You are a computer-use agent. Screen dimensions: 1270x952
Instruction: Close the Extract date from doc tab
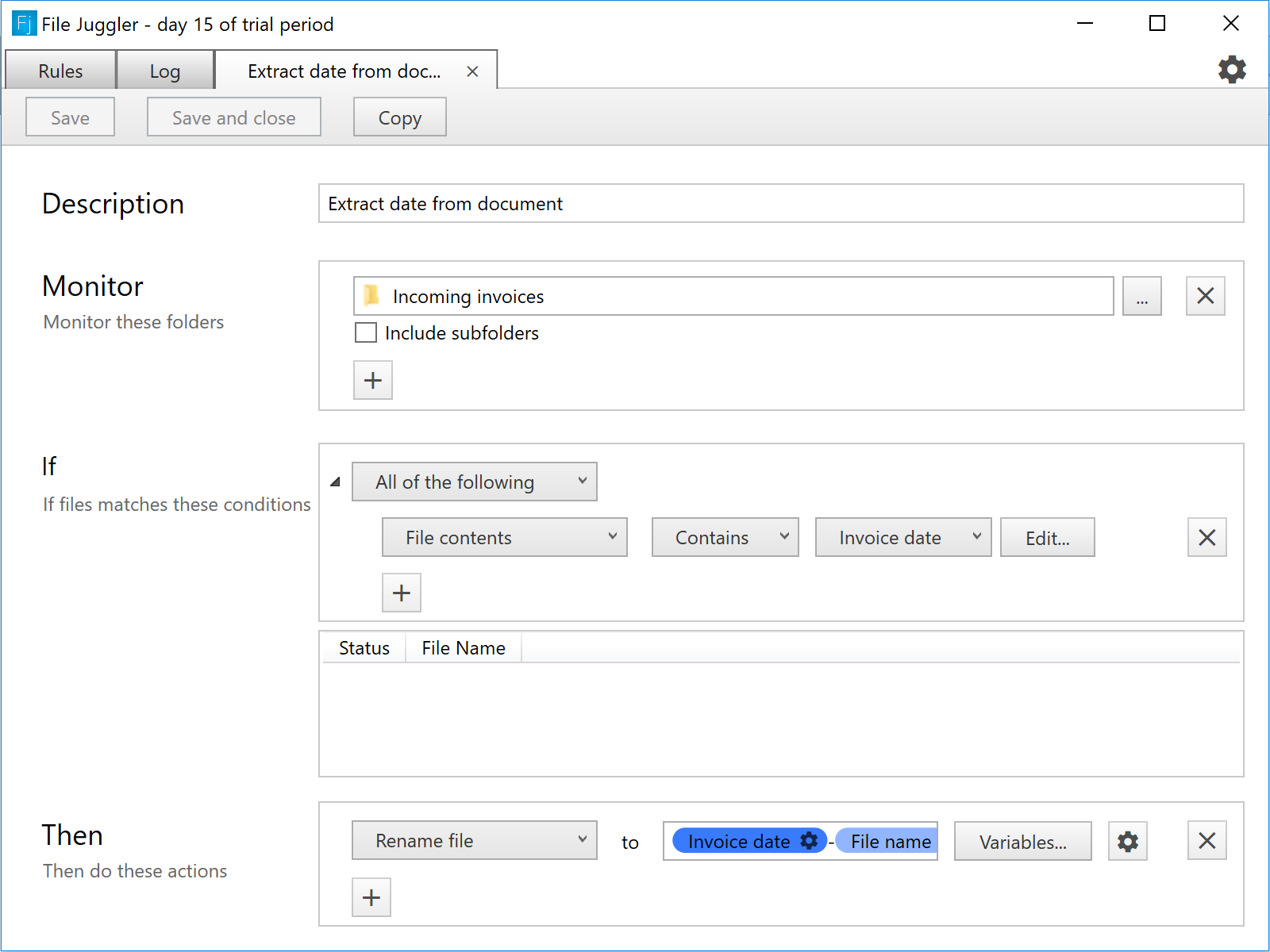pyautogui.click(x=472, y=71)
